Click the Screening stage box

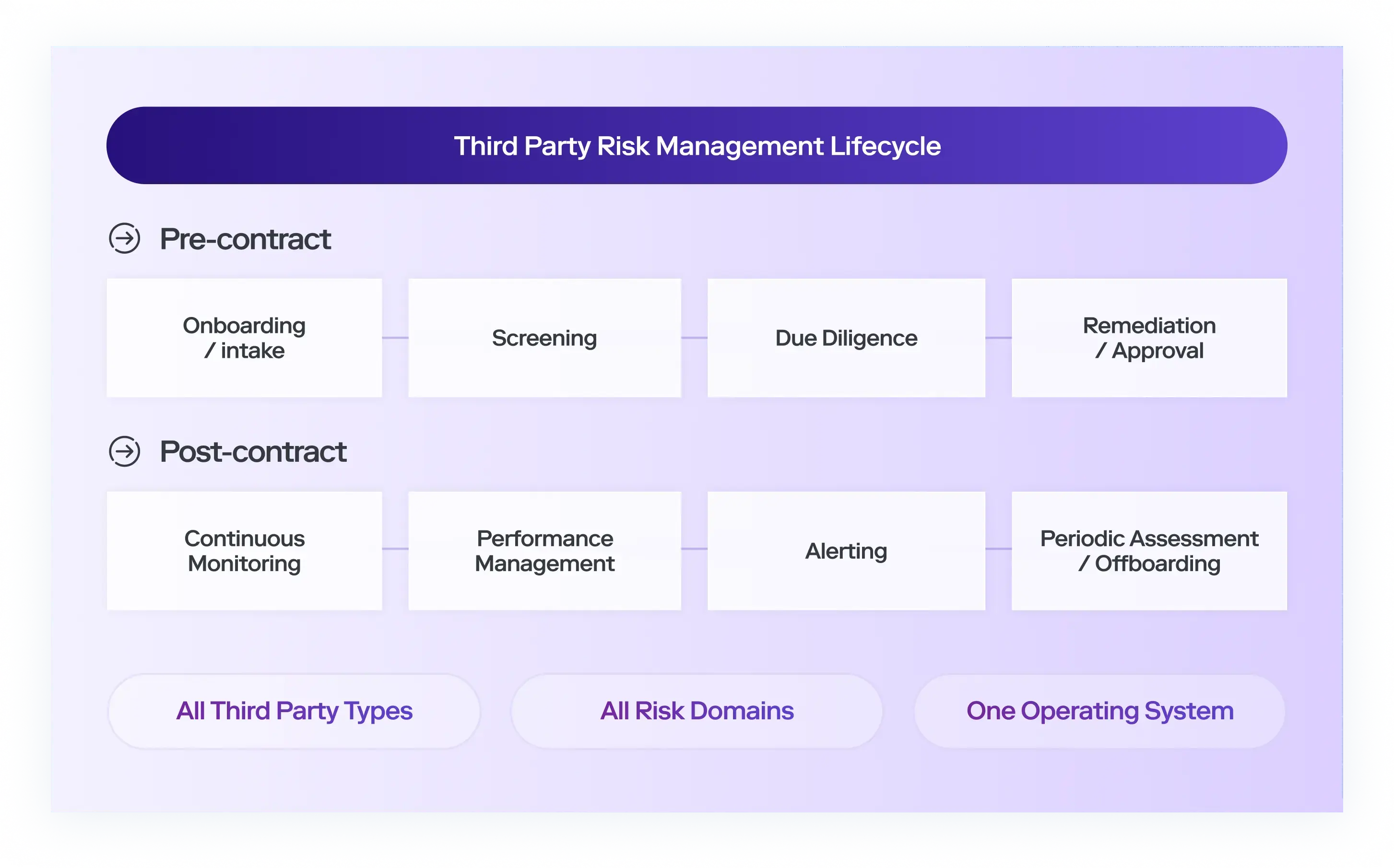tap(544, 338)
